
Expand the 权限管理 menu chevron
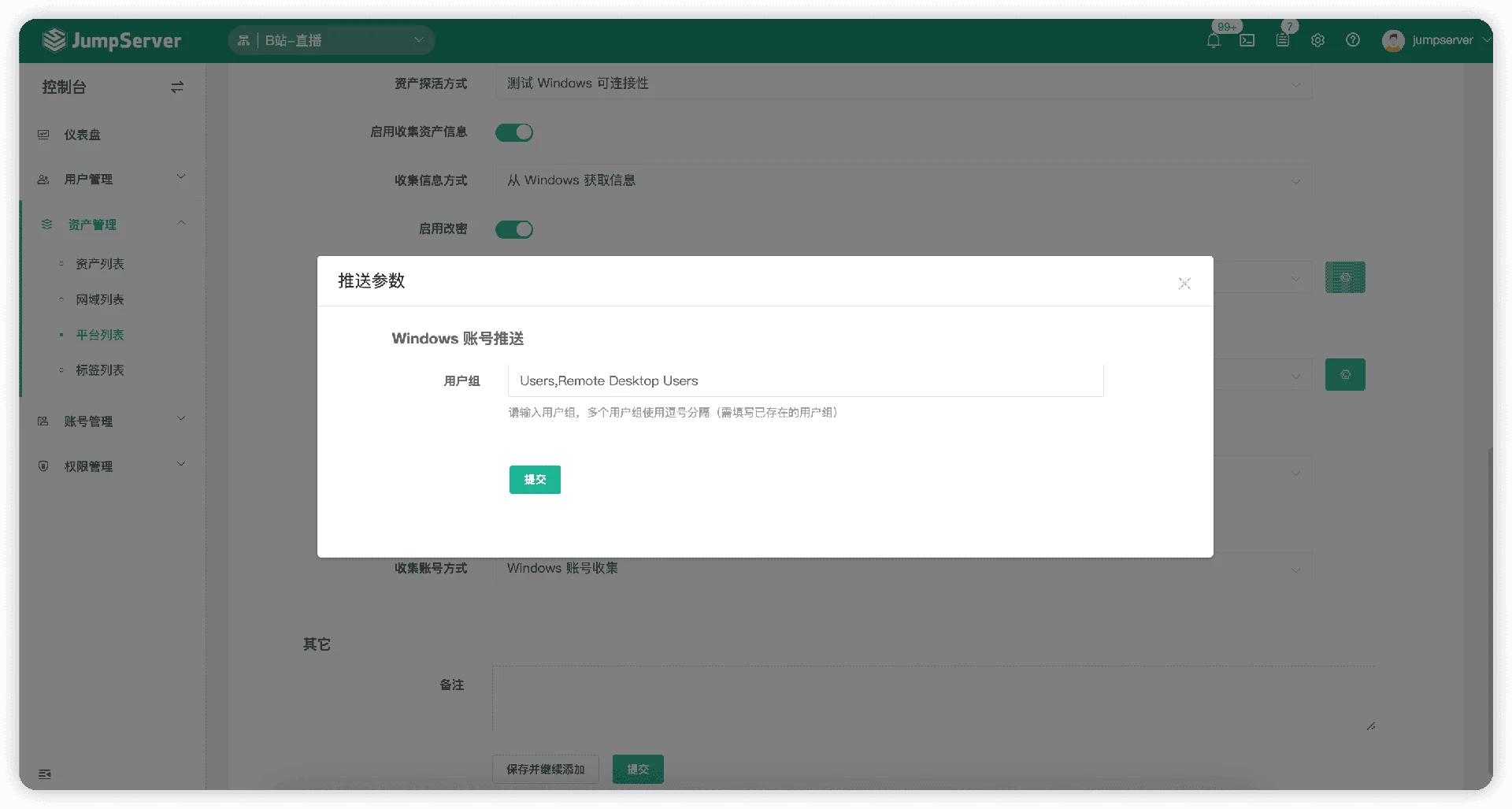point(181,464)
